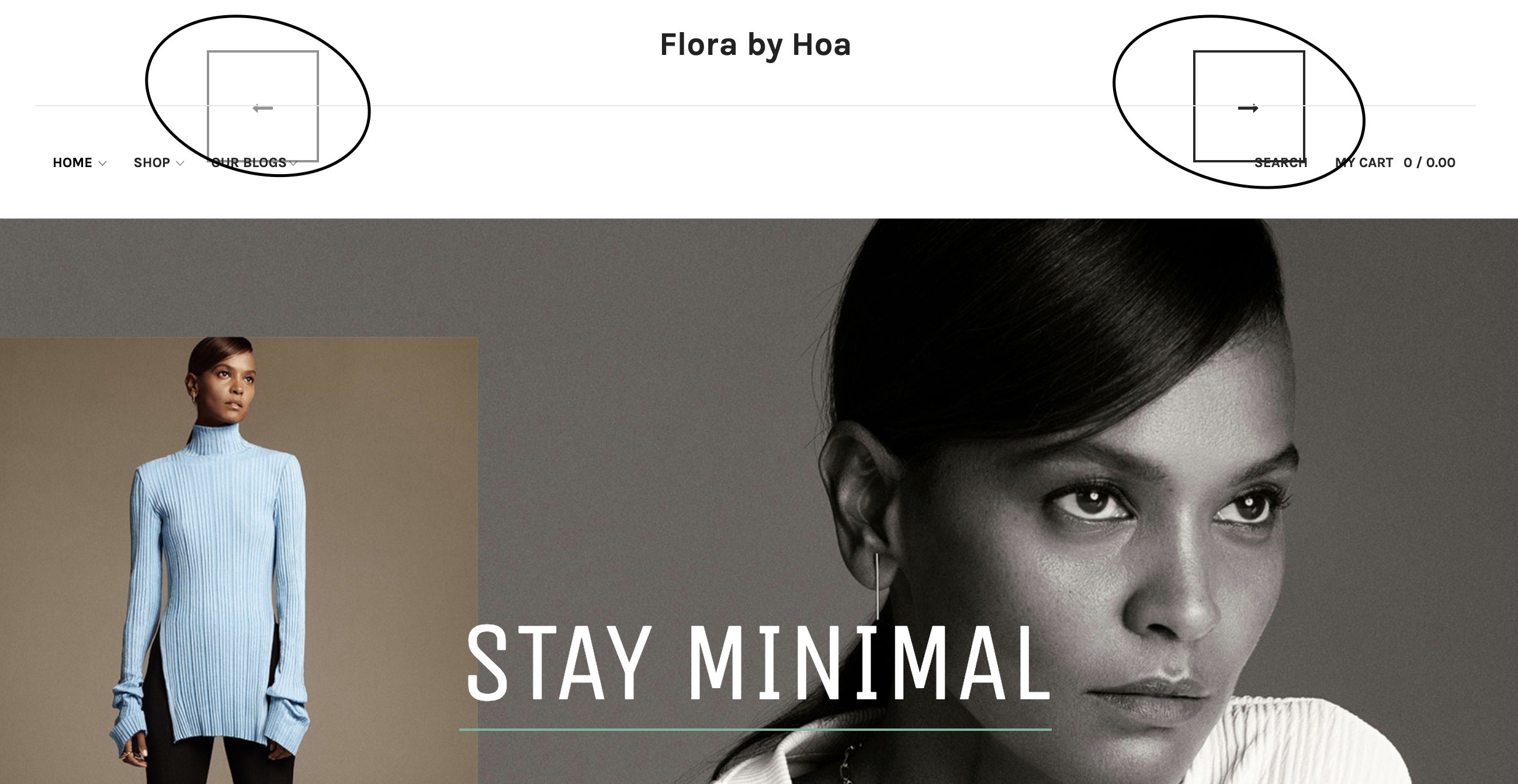Viewport: 1518px width, 784px height.
Task: Open the HOME menu item
Action: coord(72,162)
